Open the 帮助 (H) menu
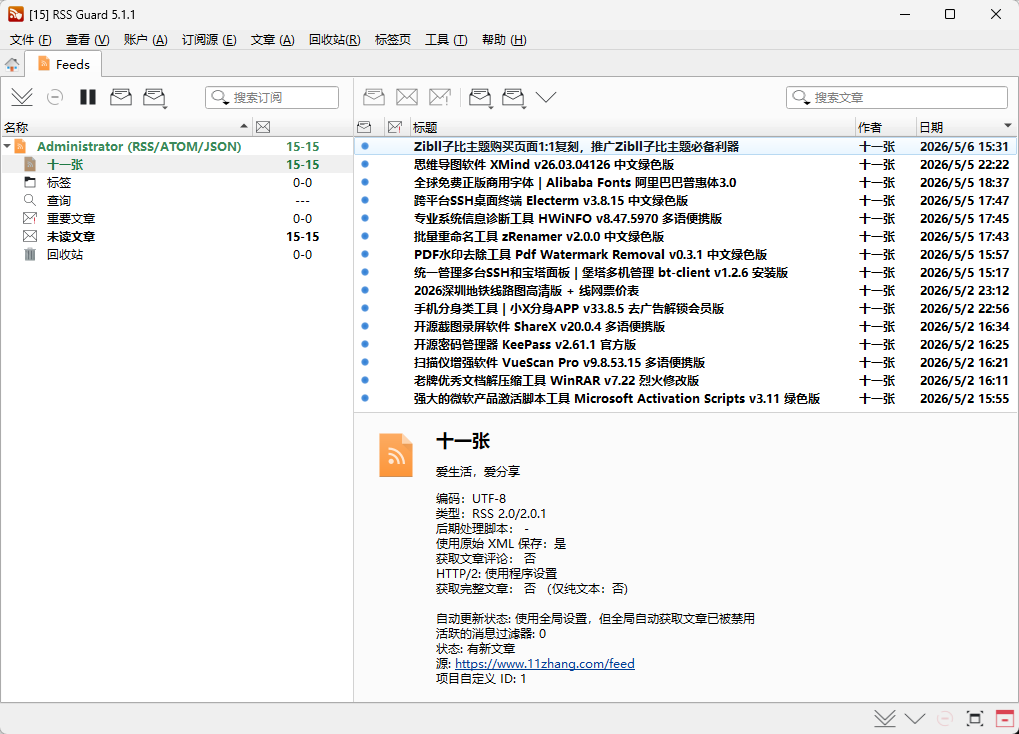 [504, 40]
